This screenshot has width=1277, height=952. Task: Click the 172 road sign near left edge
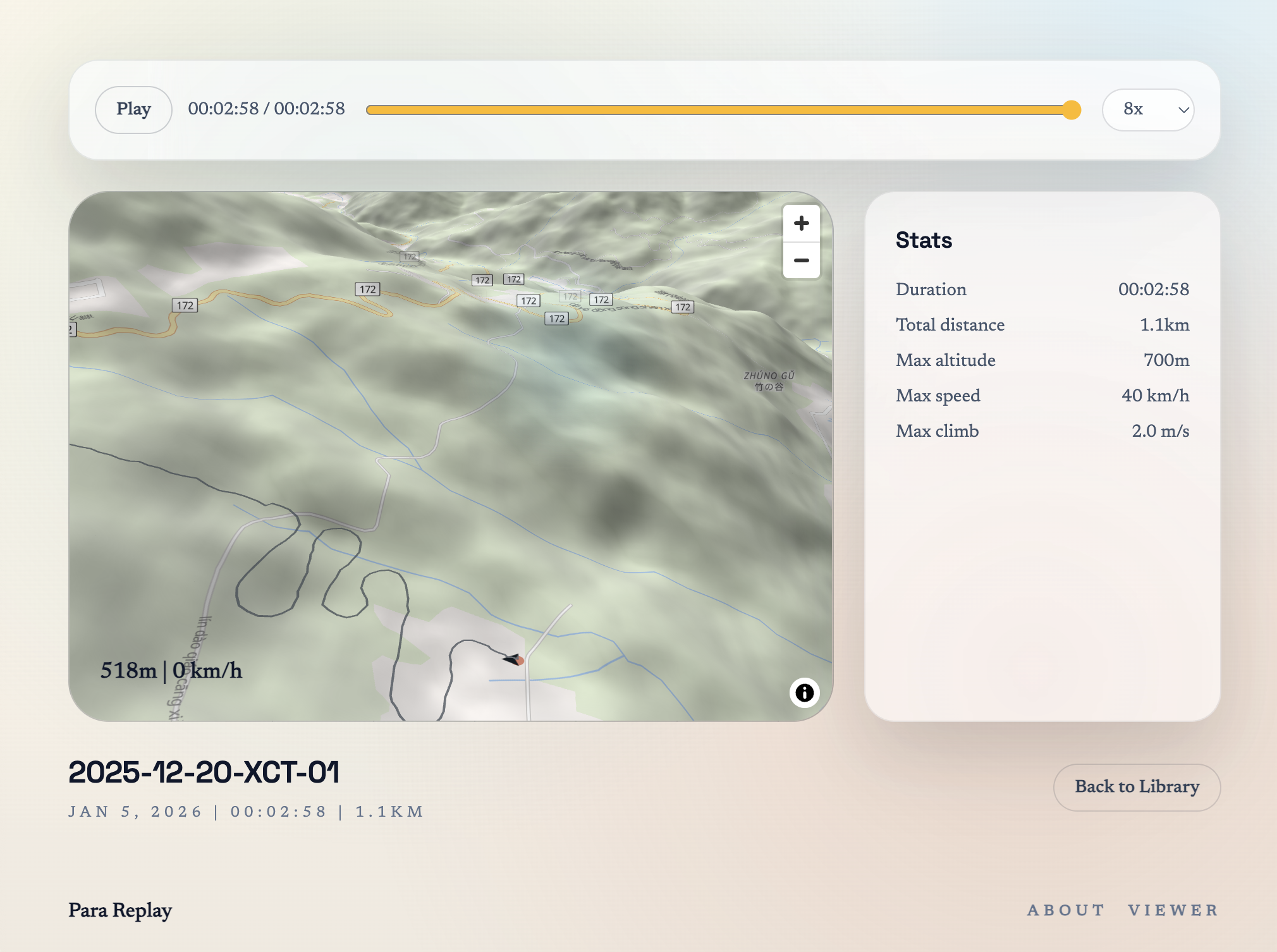pyautogui.click(x=185, y=305)
